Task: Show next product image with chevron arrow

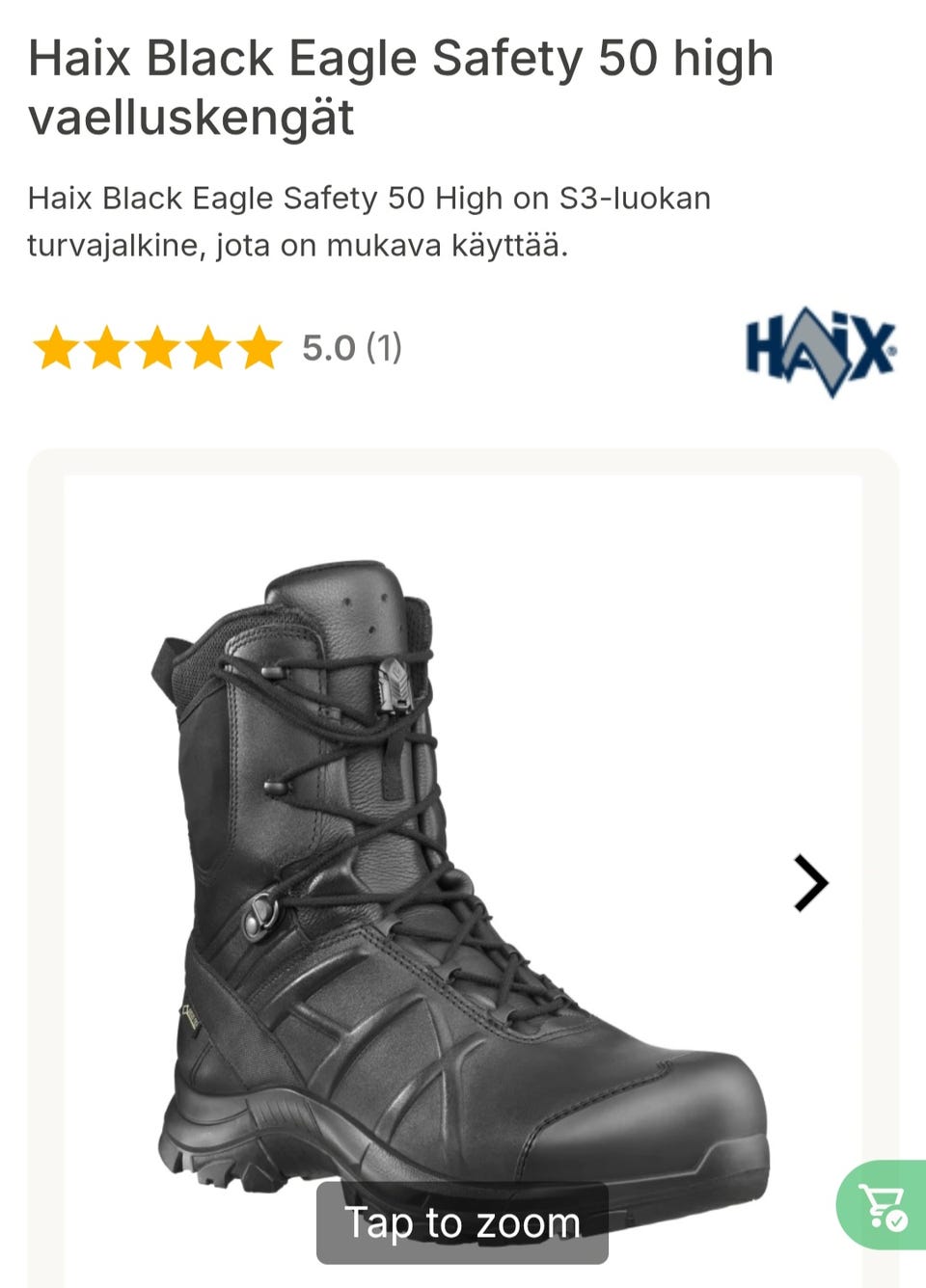Action: coord(810,883)
